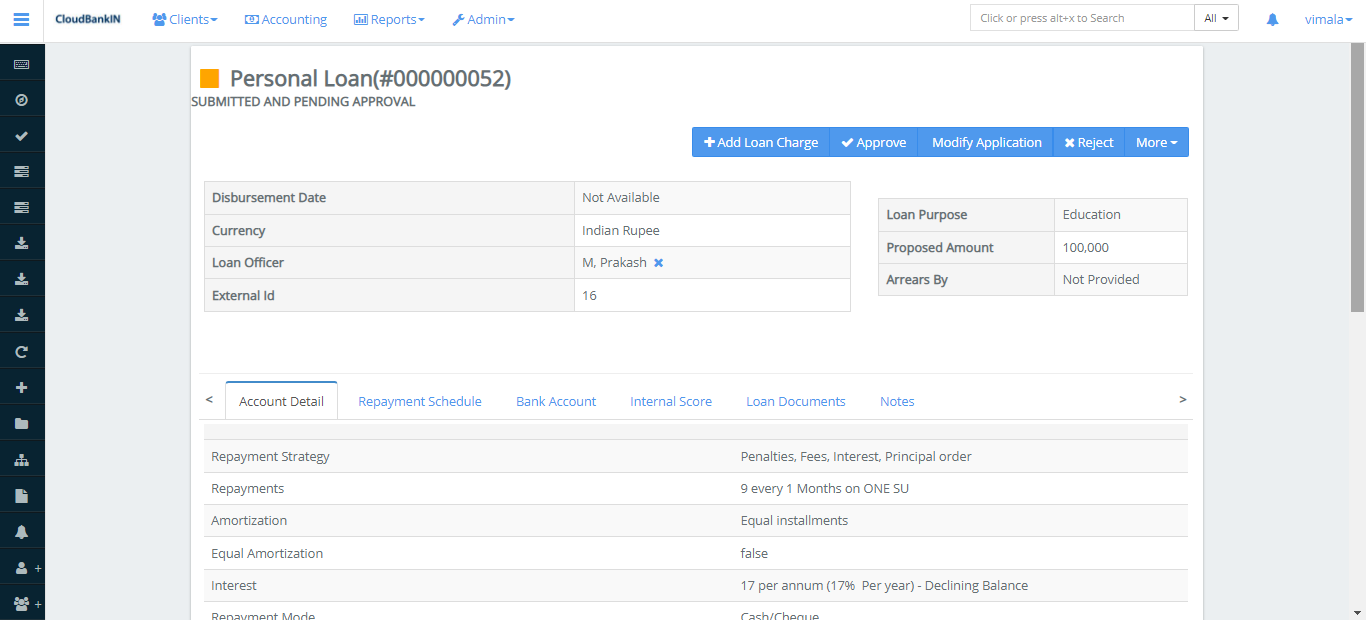Select the add-group icon at sidebar bottom
The width and height of the screenshot is (1366, 620).
[21, 603]
